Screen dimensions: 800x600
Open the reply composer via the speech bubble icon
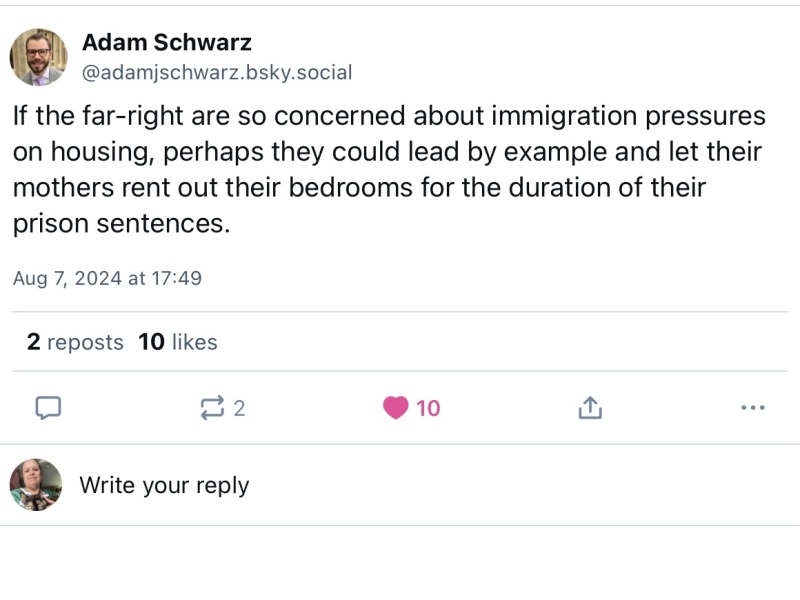[x=46, y=408]
